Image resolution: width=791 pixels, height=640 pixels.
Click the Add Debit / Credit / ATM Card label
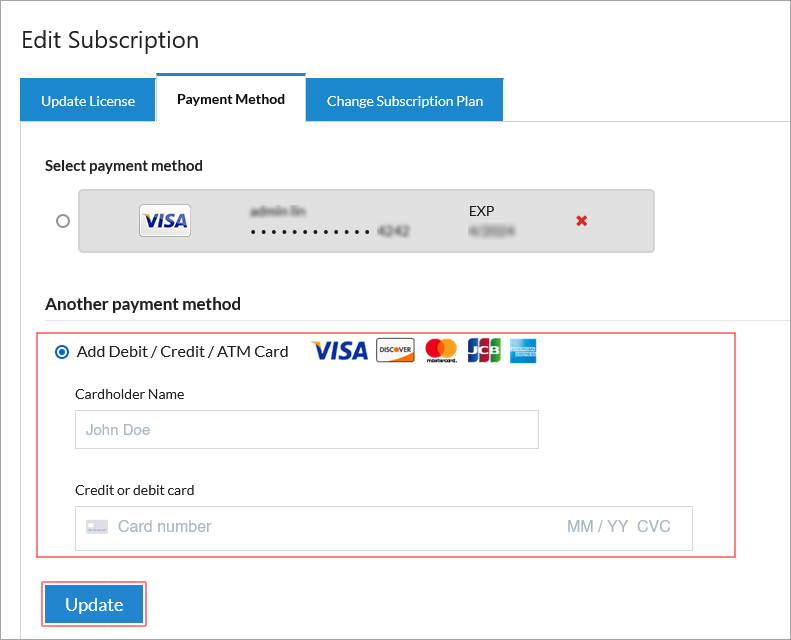(x=182, y=351)
